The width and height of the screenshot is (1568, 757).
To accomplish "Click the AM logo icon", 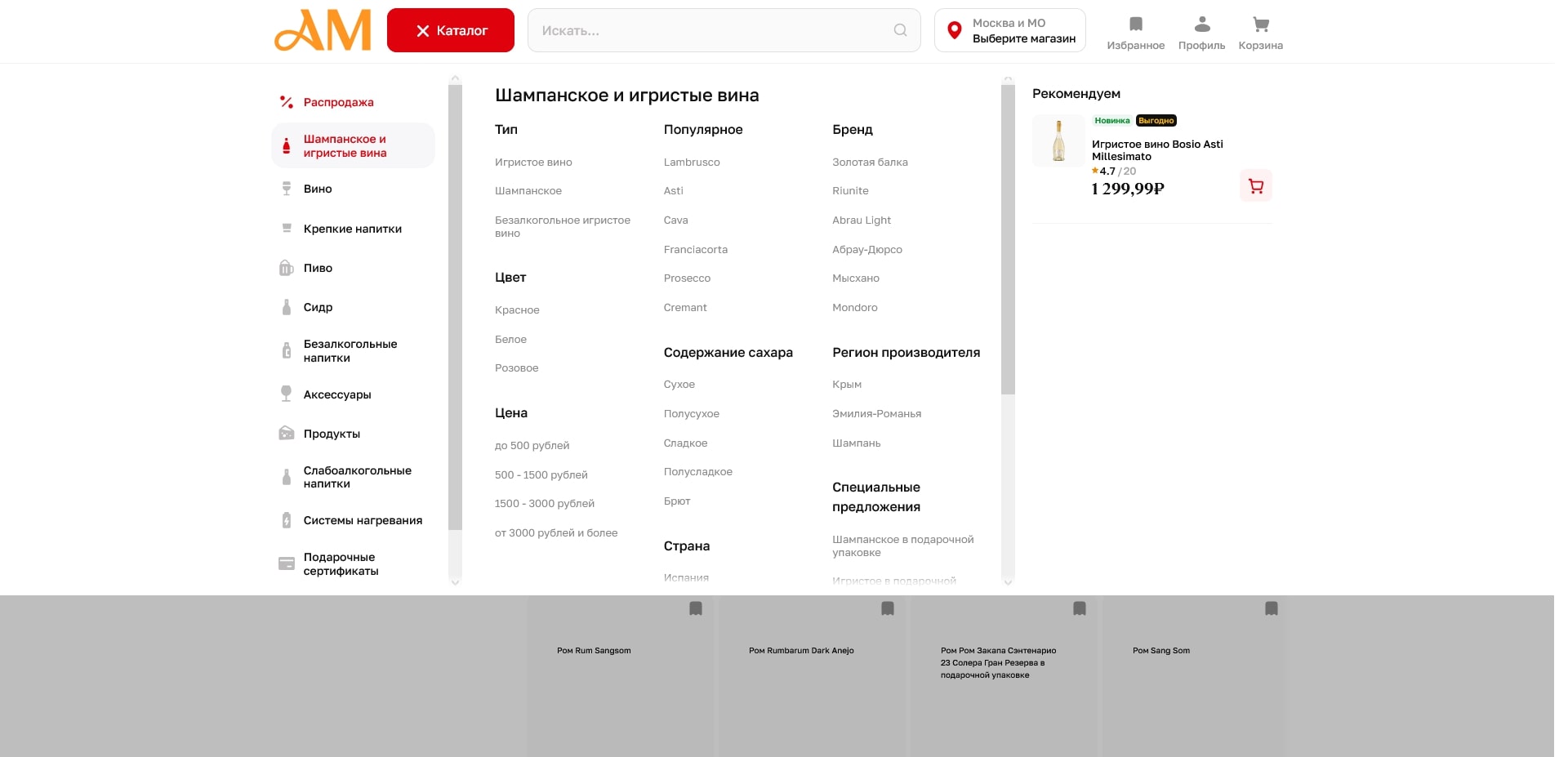I will (x=323, y=31).
